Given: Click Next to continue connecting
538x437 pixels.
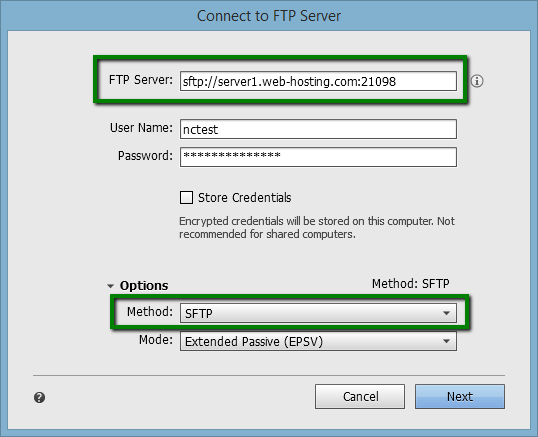Looking at the screenshot, I should coord(460,397).
